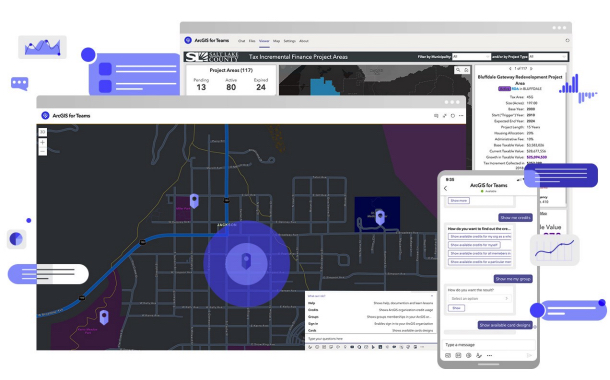This screenshot has height=380, width=610.
Task: Click the large pin in the blue circle
Action: (246, 261)
